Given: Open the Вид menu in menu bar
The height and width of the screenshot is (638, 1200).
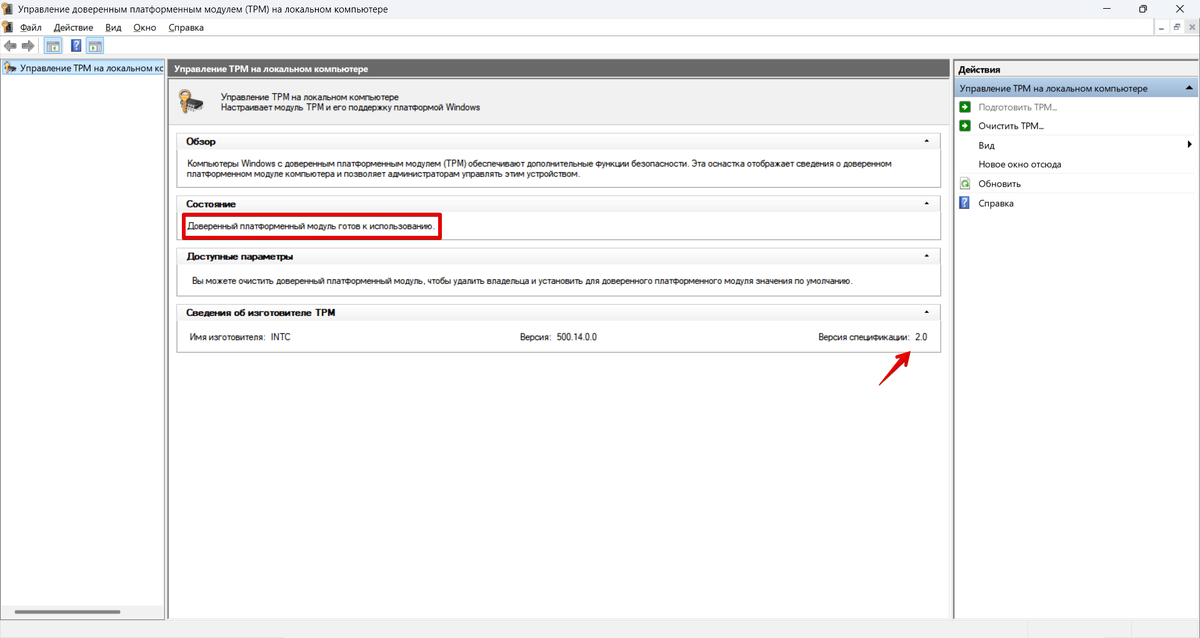Looking at the screenshot, I should (114, 27).
